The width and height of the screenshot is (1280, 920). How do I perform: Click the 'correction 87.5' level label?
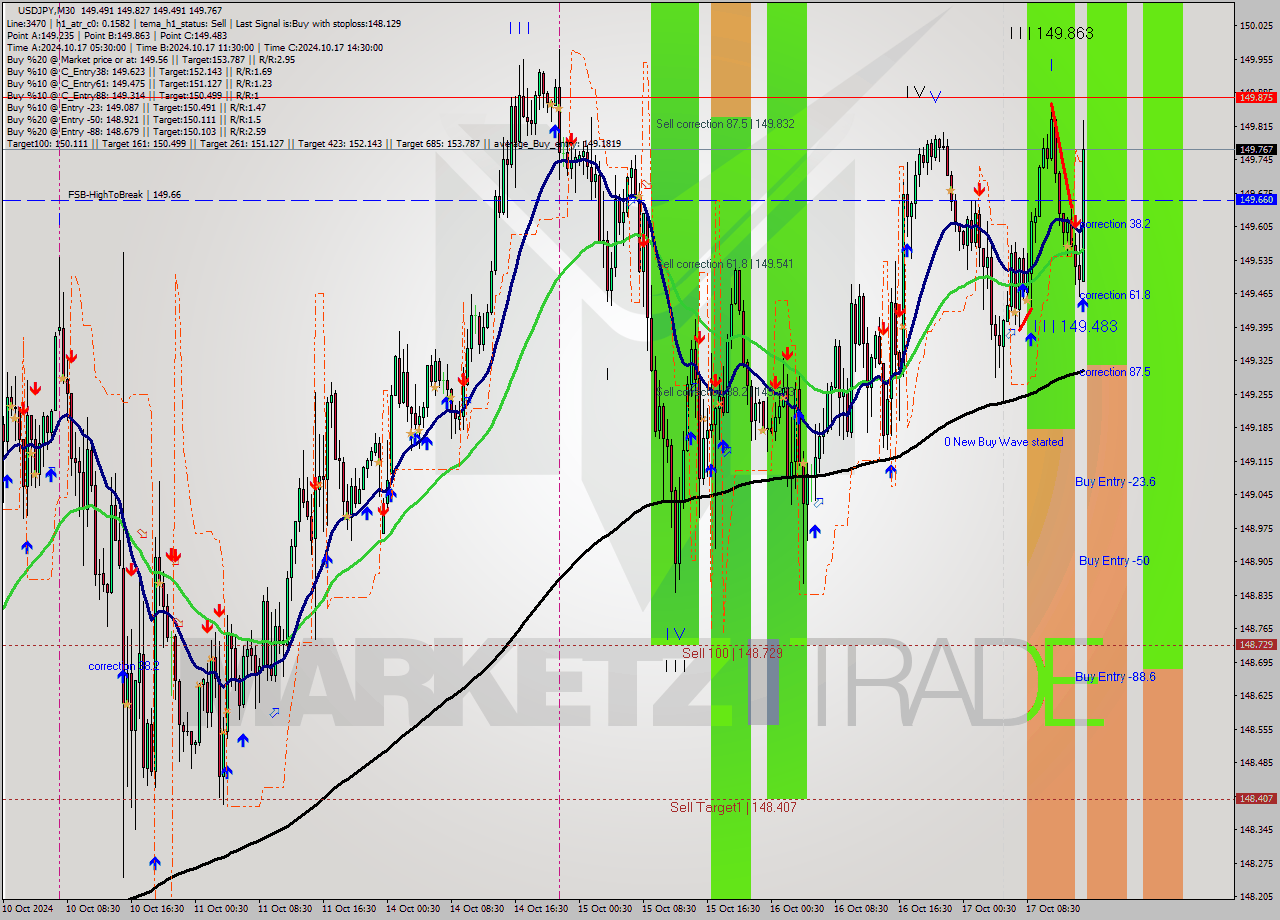click(x=1115, y=372)
